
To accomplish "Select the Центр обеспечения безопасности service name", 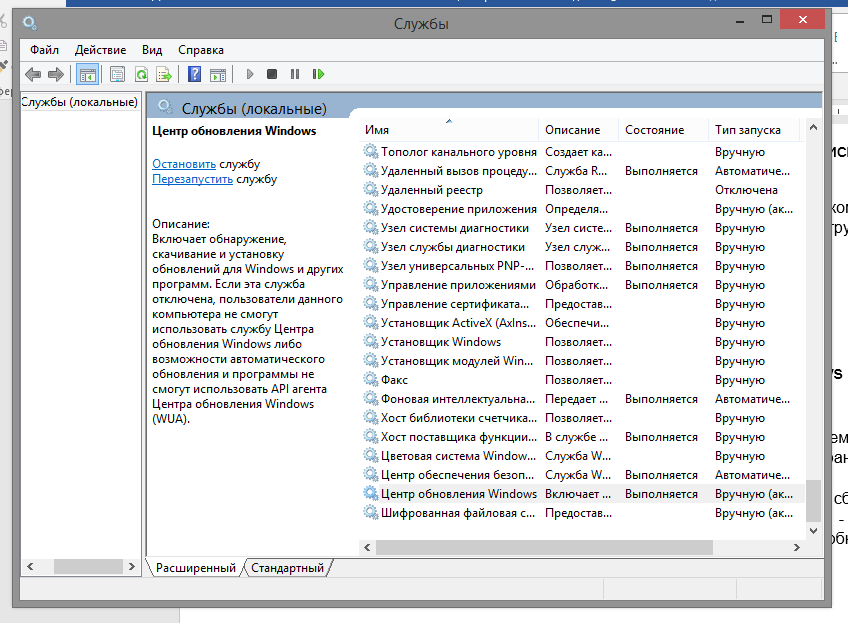I will (x=457, y=475).
